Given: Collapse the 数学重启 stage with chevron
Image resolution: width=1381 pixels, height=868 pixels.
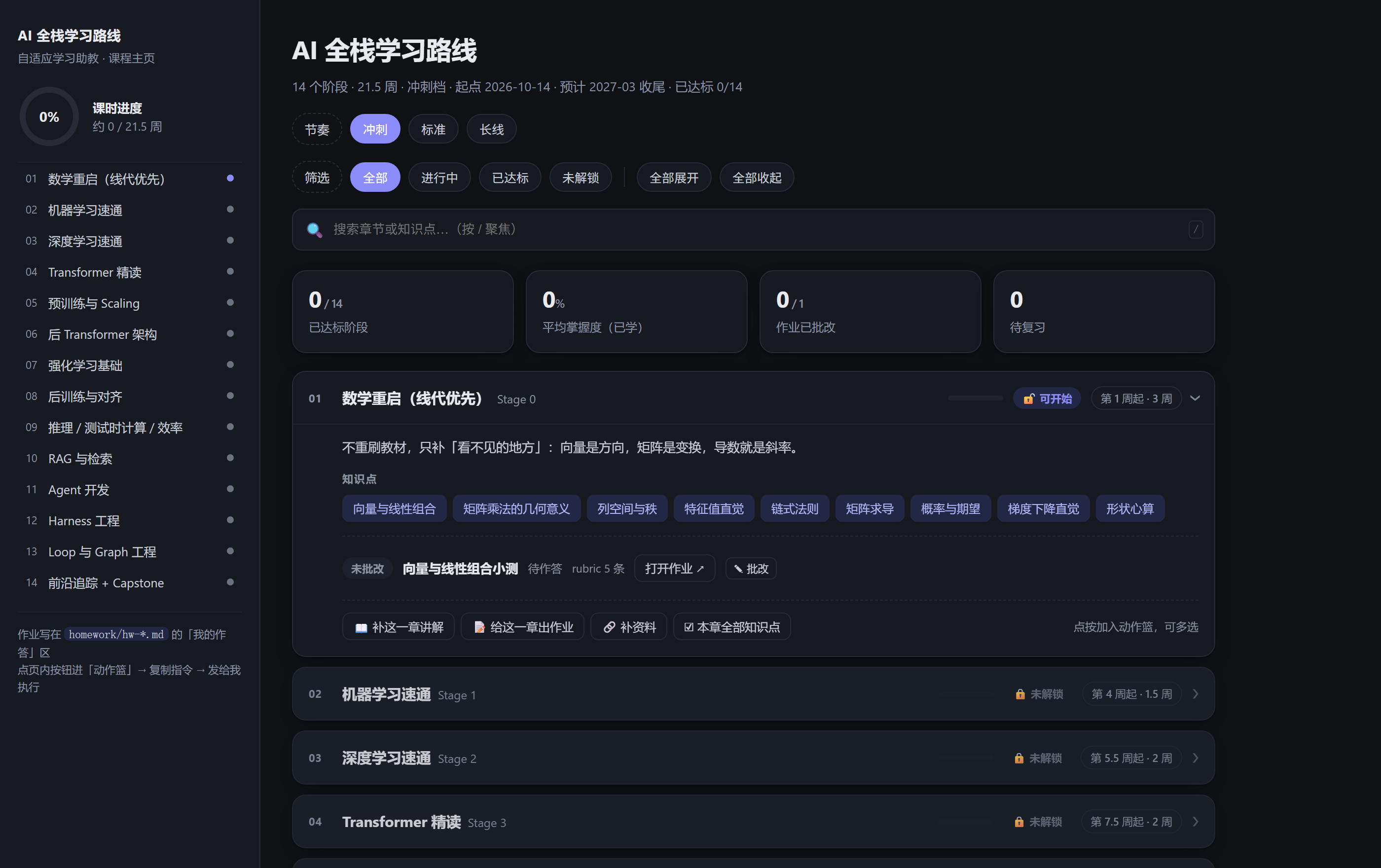Looking at the screenshot, I should tap(1196, 398).
